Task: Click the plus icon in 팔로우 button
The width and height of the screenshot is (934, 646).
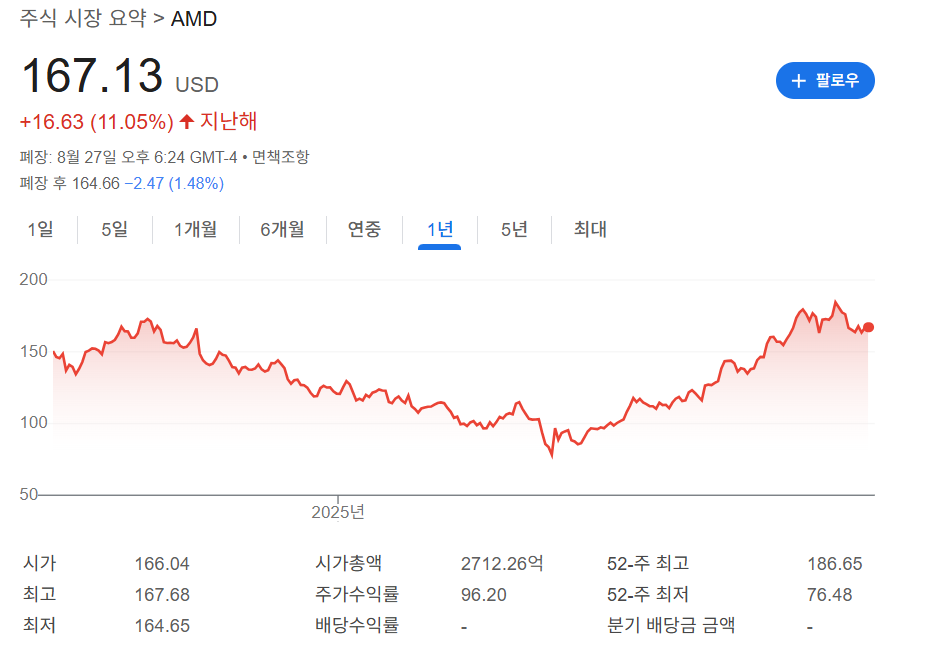Action: click(798, 80)
